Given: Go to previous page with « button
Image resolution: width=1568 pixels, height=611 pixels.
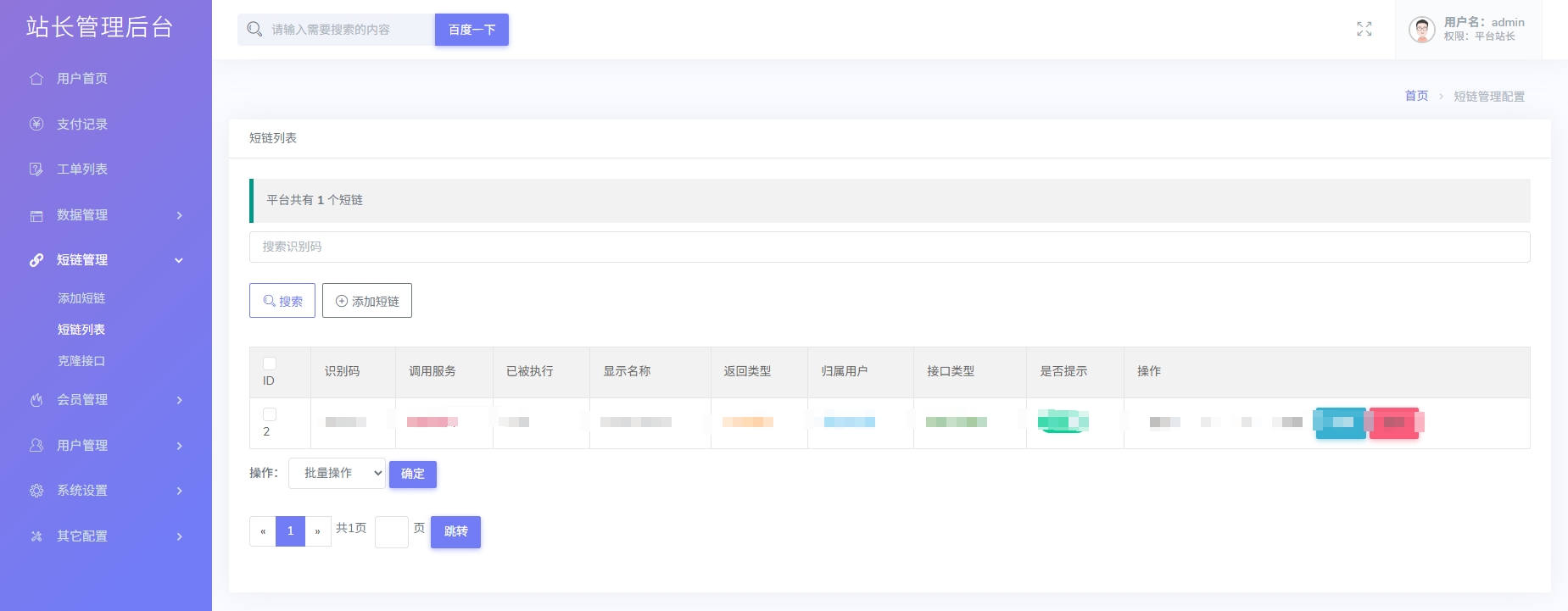Looking at the screenshot, I should click(x=263, y=531).
